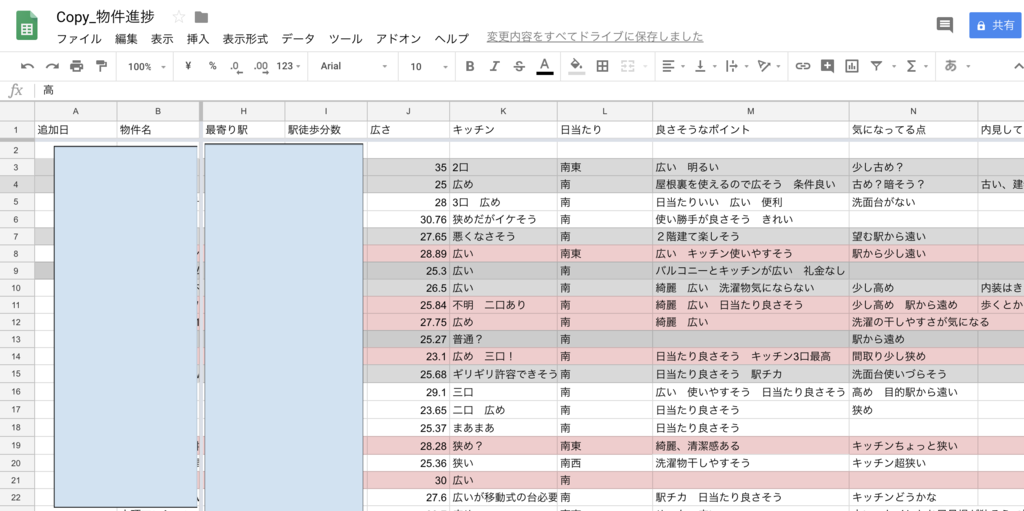Open the 表示形式 menu
Viewport: 1024px width, 511px height.
(x=245, y=39)
